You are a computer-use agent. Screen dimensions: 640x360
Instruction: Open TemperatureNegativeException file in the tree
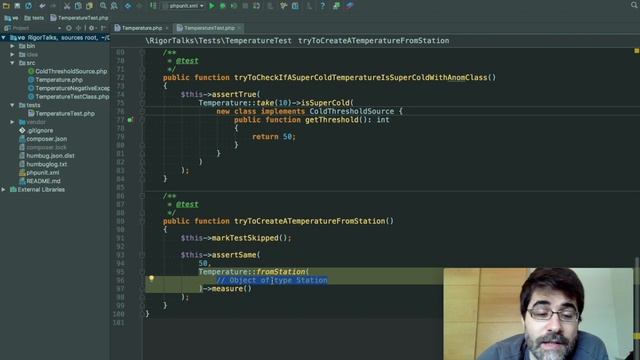pyautogui.click(x=69, y=88)
